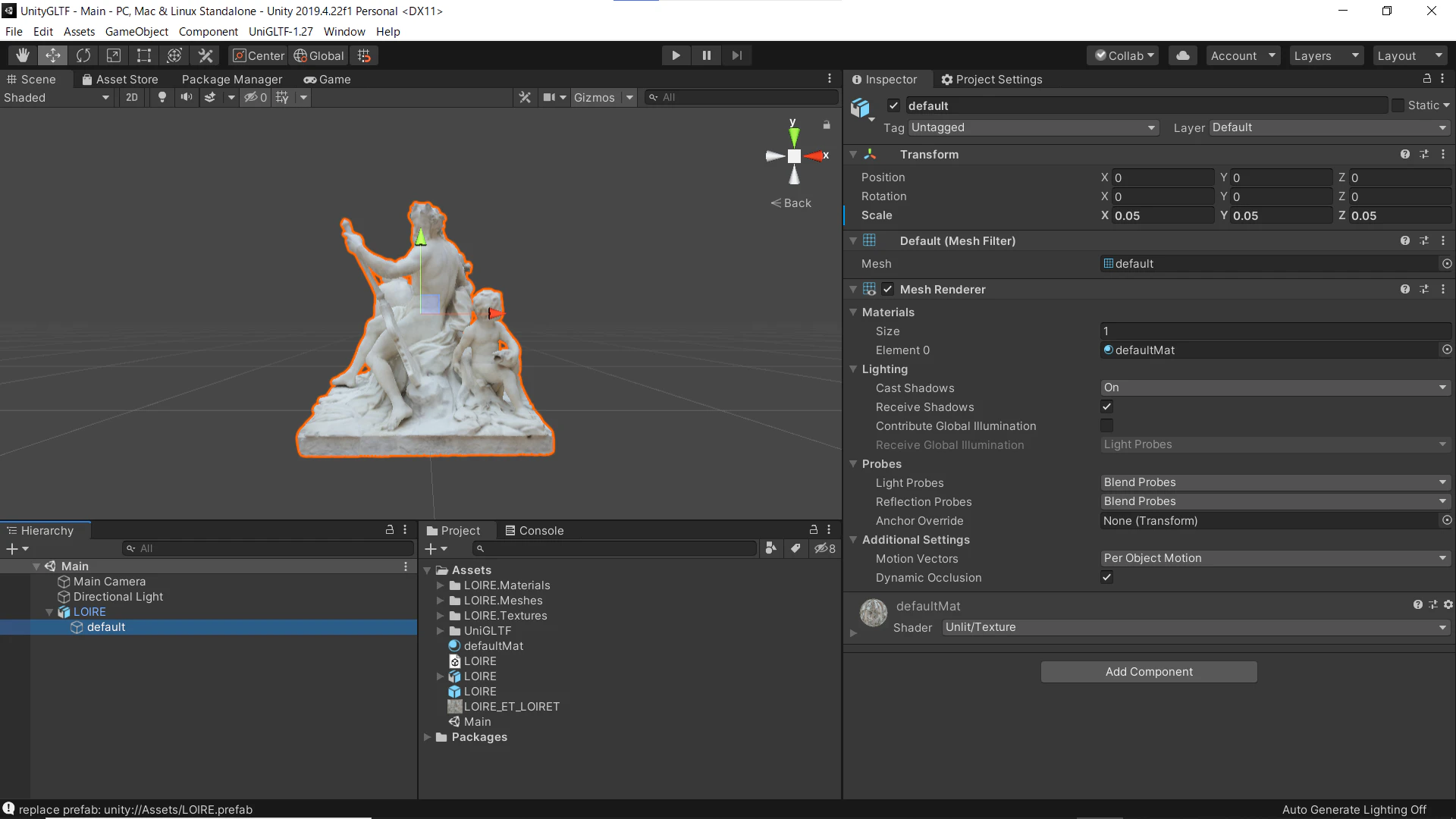Image resolution: width=1456 pixels, height=819 pixels.
Task: Open Scene component editor tools icon
Action: point(525,97)
